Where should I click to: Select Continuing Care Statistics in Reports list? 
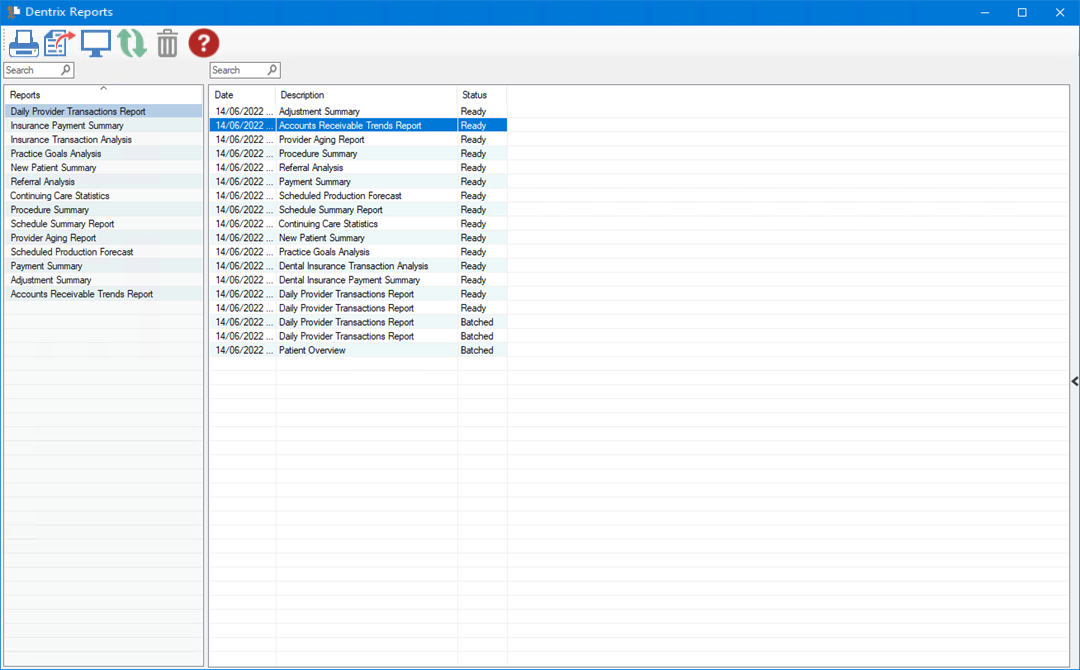(x=60, y=196)
